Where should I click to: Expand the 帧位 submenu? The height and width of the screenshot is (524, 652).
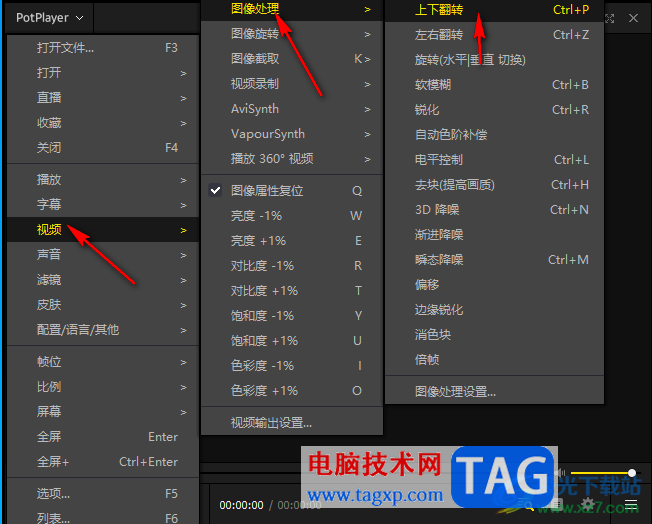coord(103,362)
